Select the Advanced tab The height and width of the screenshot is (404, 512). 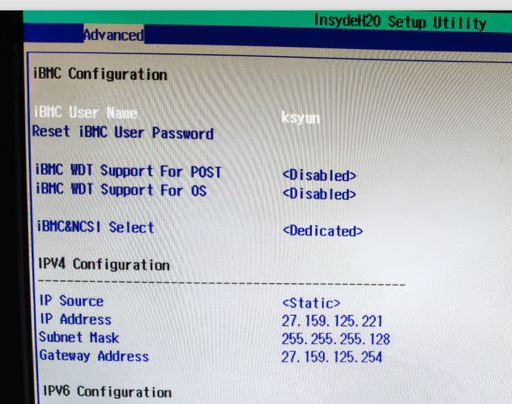click(114, 35)
